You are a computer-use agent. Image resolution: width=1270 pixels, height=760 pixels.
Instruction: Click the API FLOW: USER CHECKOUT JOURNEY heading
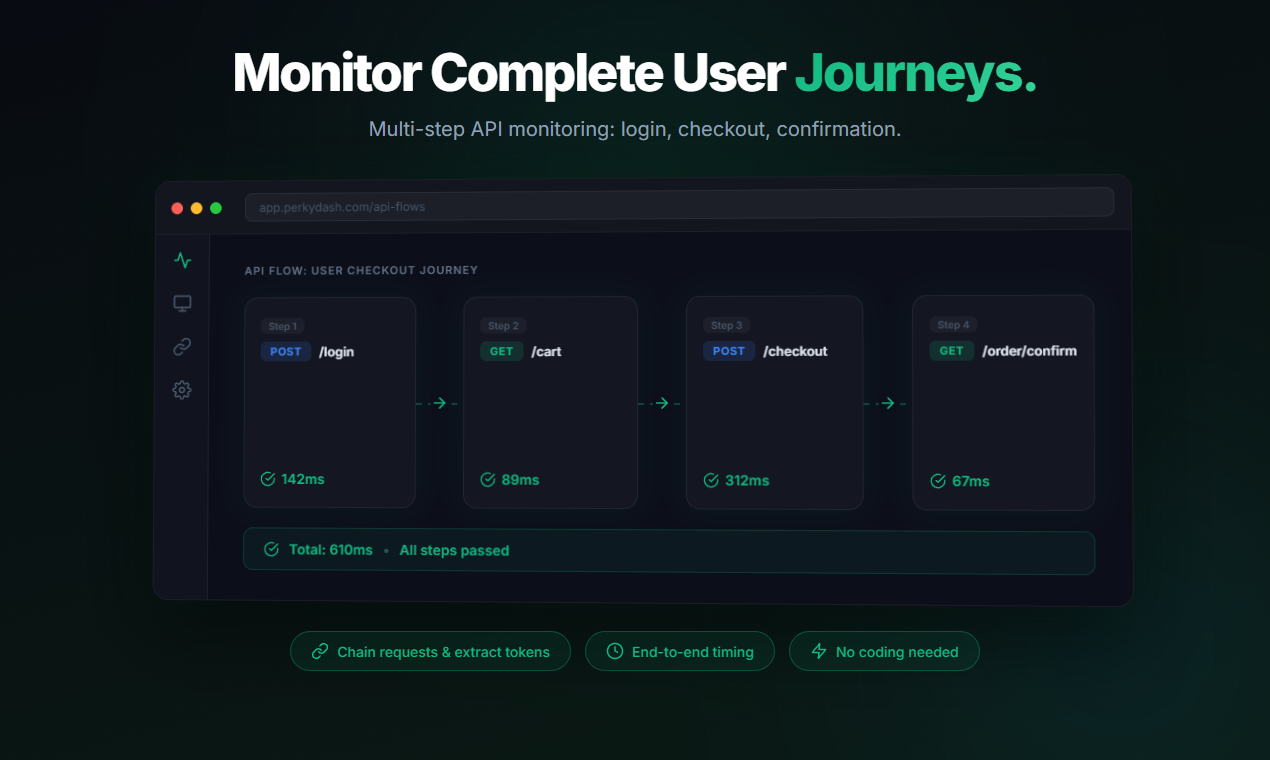point(362,270)
